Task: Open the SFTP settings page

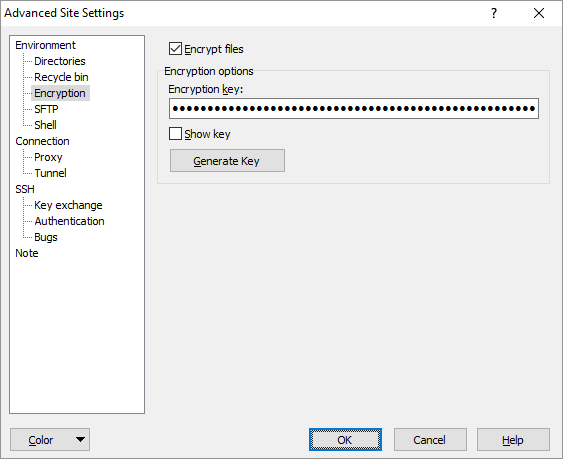Action: pyautogui.click(x=46, y=109)
